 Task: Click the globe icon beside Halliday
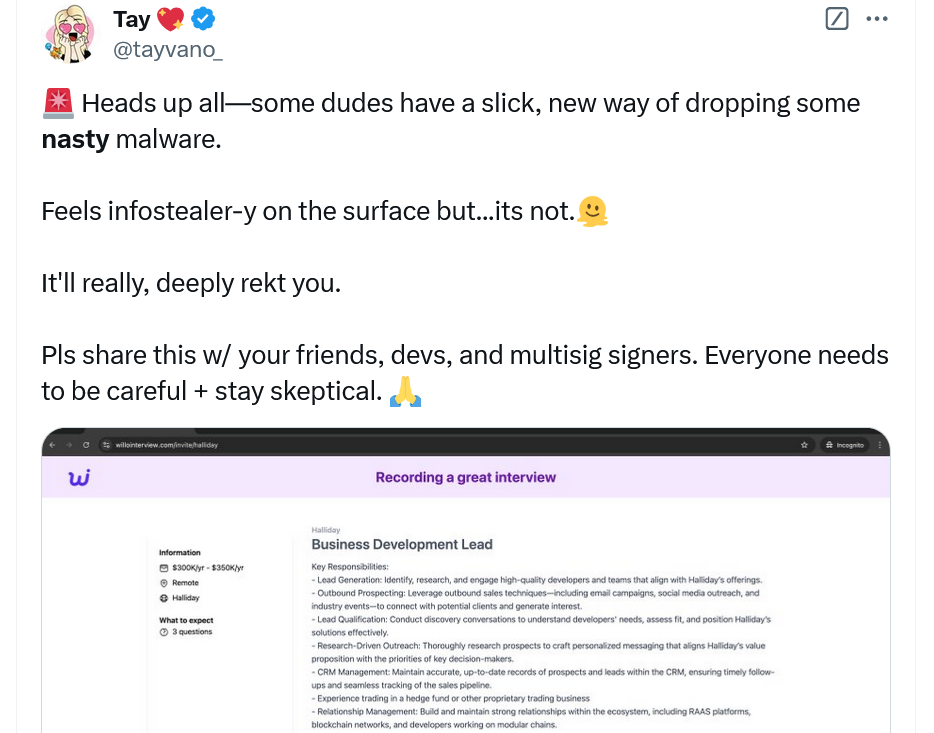click(164, 598)
